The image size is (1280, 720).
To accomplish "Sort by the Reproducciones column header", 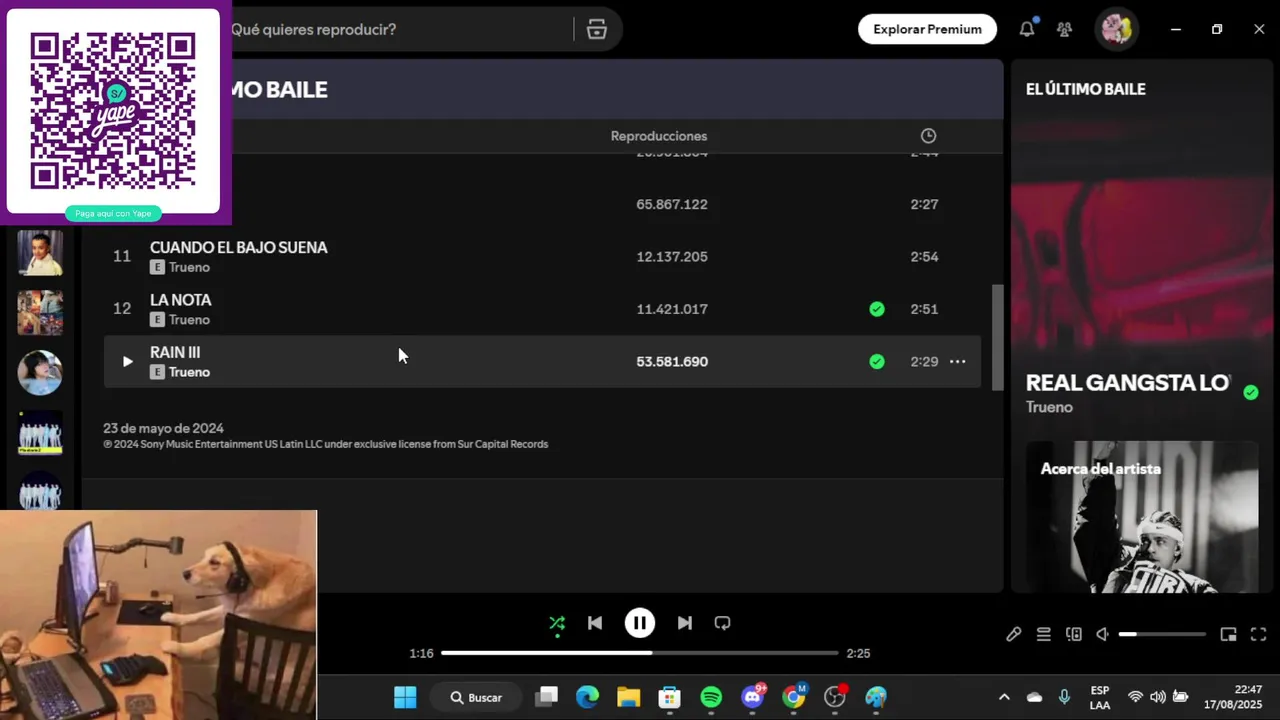I will pyautogui.click(x=659, y=136).
